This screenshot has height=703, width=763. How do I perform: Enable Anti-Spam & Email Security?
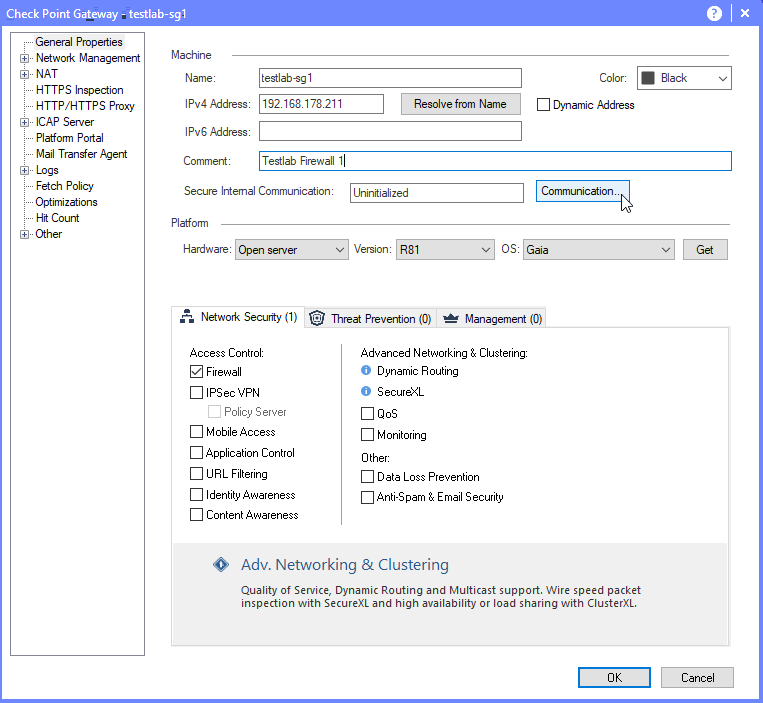[367, 497]
